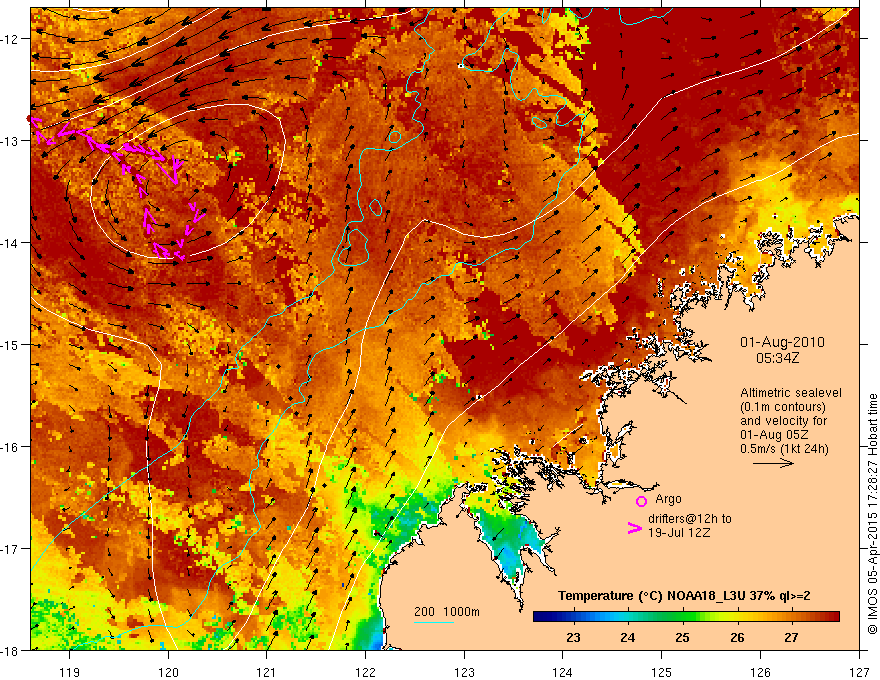The image size is (880, 680).
Task: Click the 'Altimetric sealevel' text
Action: pos(791,393)
